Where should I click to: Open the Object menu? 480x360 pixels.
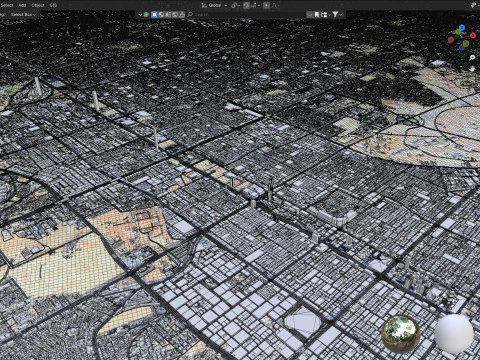click(x=37, y=5)
